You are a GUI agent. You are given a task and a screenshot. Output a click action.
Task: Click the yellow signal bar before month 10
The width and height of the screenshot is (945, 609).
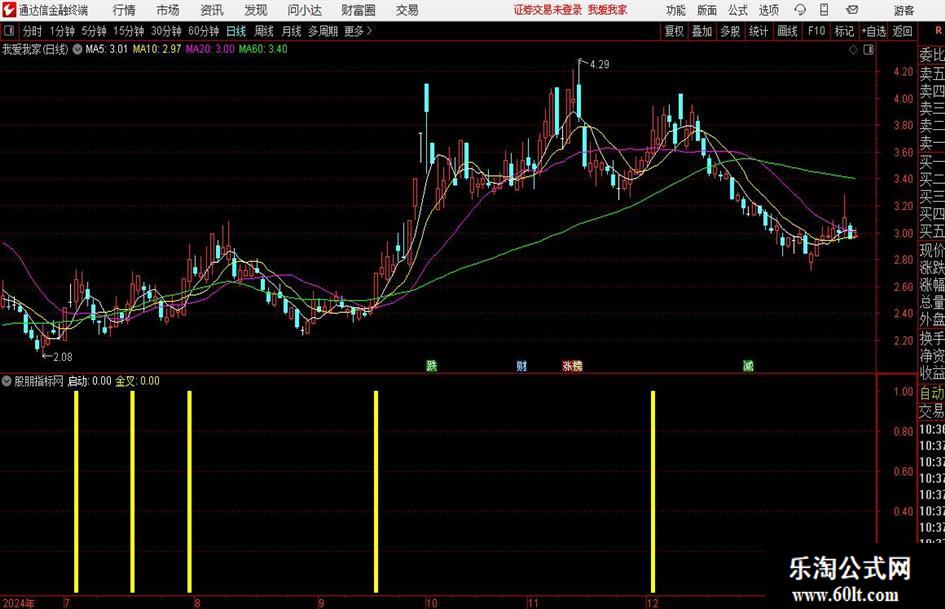[376, 491]
